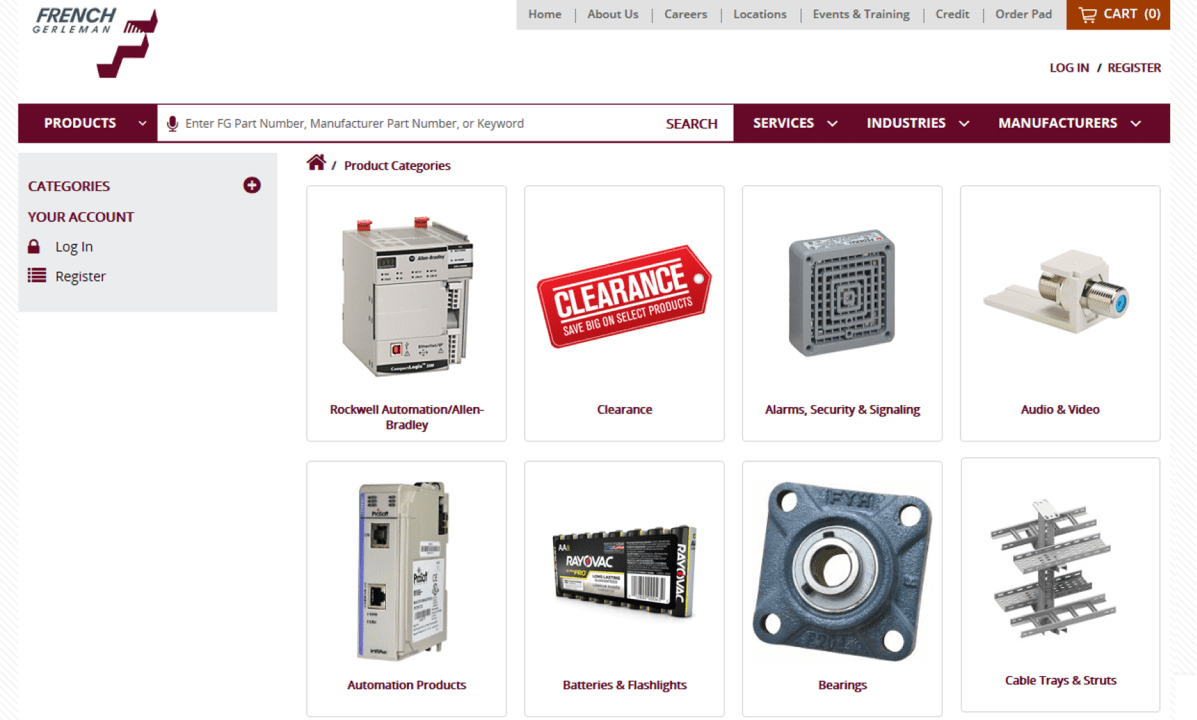This screenshot has height=720, width=1197.
Task: Open the Clearance tag image
Action: click(x=624, y=296)
